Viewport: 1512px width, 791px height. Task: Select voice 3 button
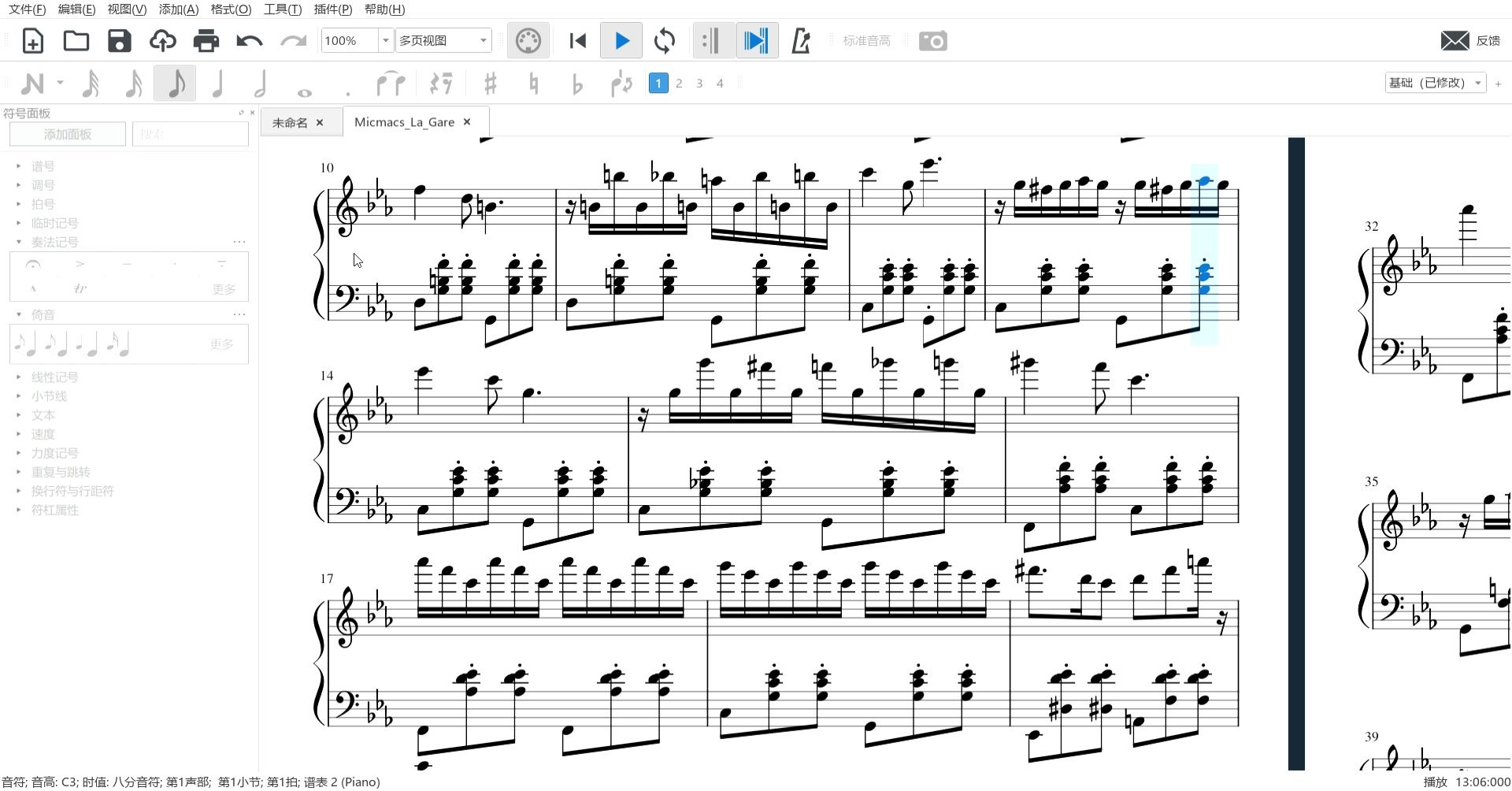(699, 83)
